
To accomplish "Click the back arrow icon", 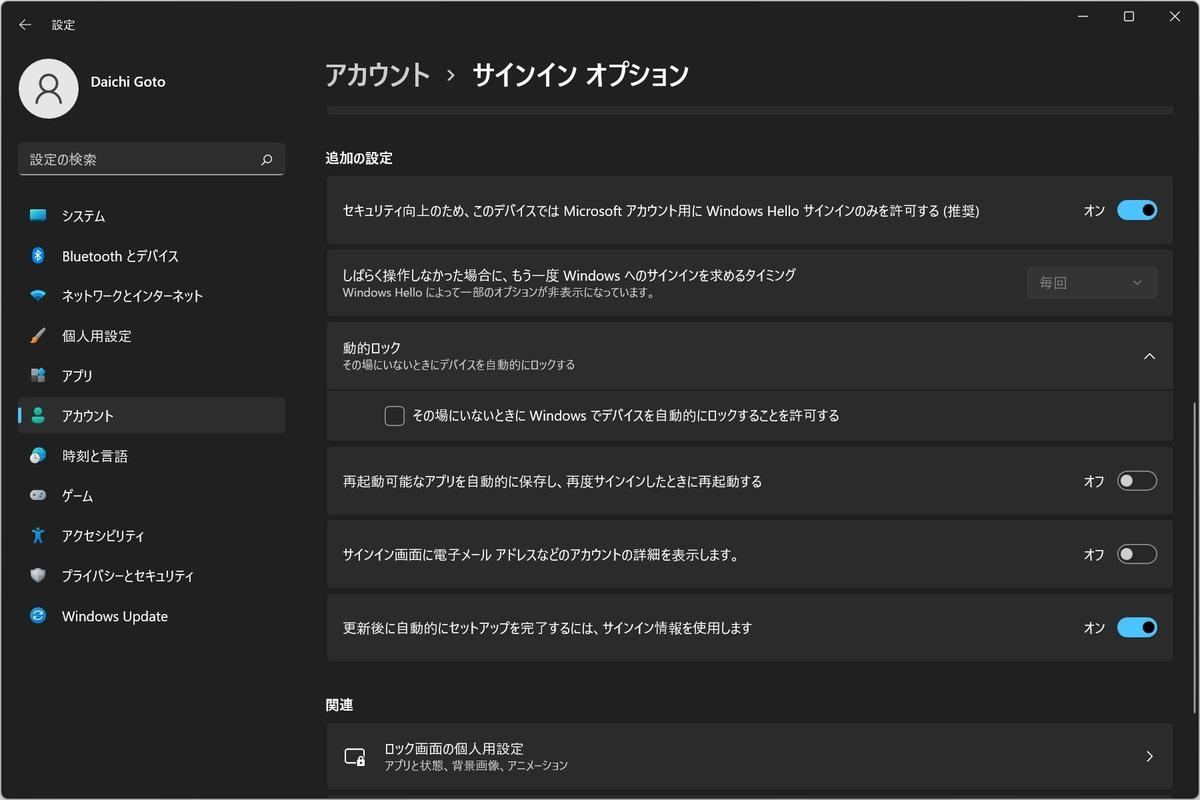I will [x=25, y=25].
